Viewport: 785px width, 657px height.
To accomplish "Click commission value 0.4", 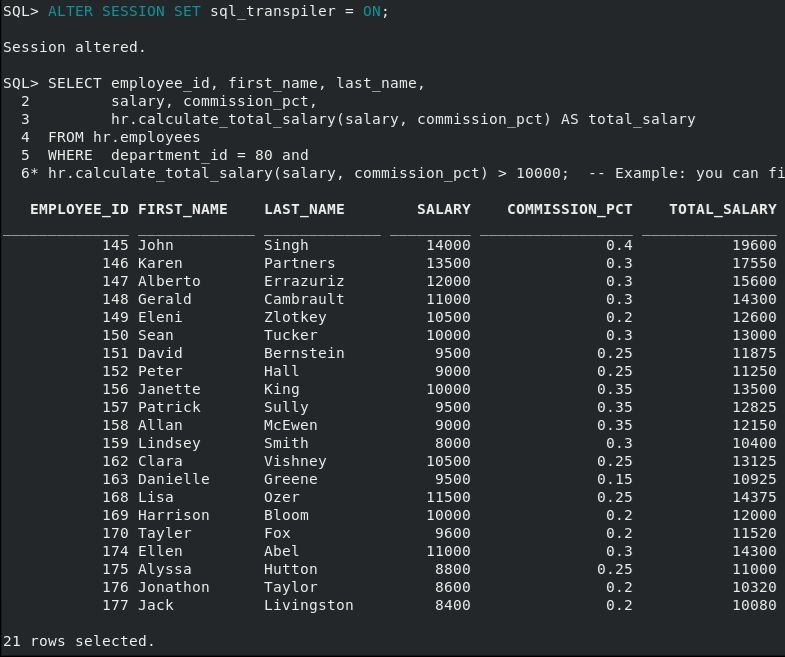I will 619,245.
